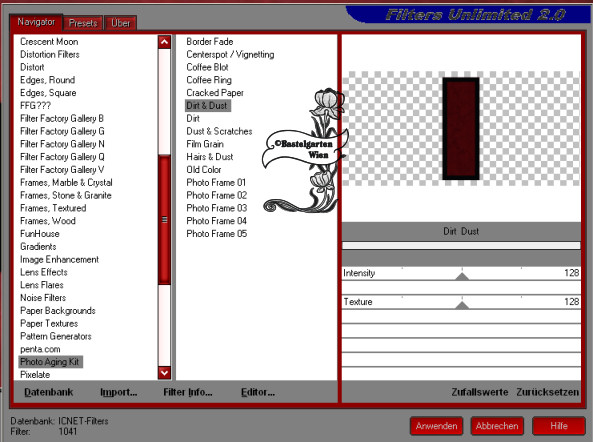Screen dimensions: 593x442
Task: Choose the Cracked Paper filter
Action: (x=215, y=93)
